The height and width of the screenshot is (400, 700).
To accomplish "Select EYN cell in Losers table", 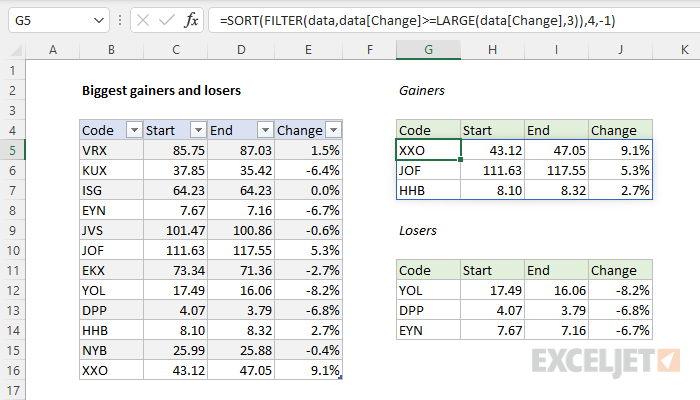I will (x=429, y=330).
